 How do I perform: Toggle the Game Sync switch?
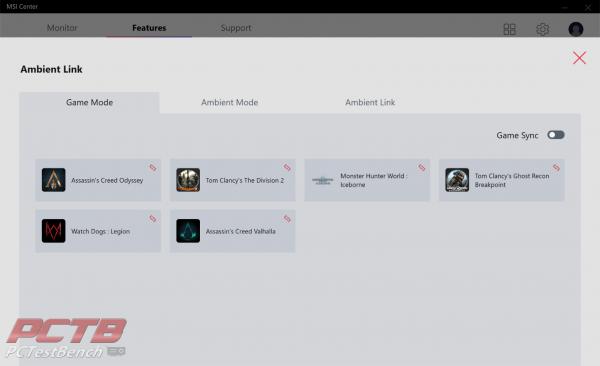pyautogui.click(x=556, y=135)
